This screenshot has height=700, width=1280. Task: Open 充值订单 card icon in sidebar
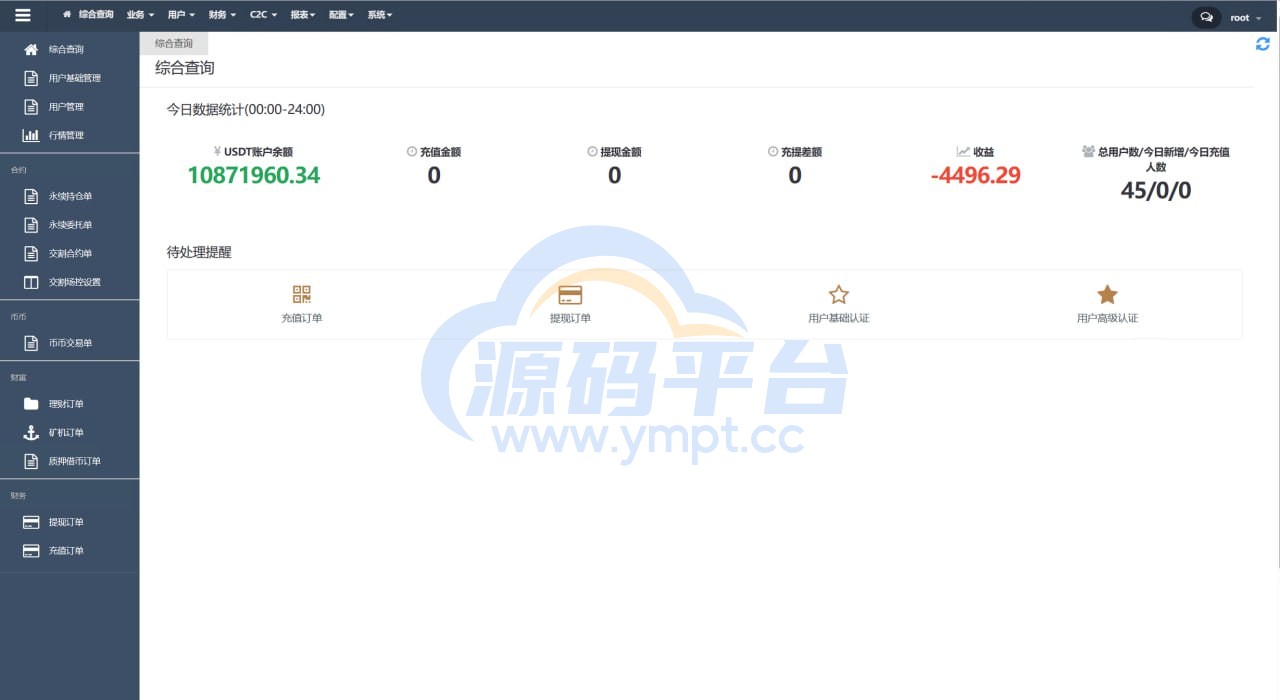(x=31, y=551)
